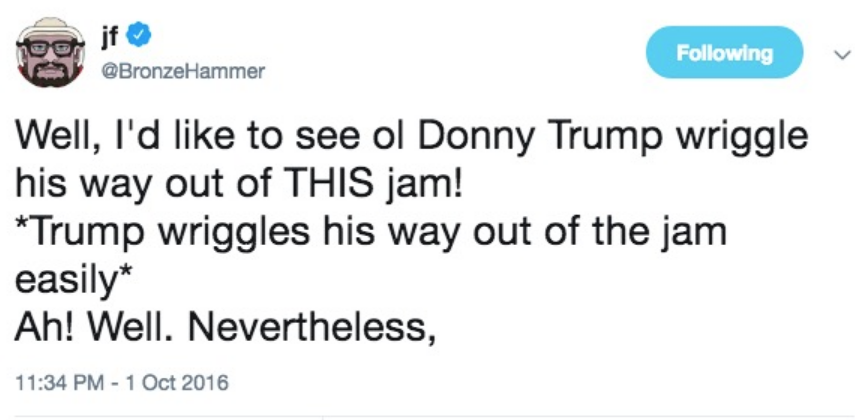Click the Following button
855x420 pixels.
pyautogui.click(x=724, y=53)
